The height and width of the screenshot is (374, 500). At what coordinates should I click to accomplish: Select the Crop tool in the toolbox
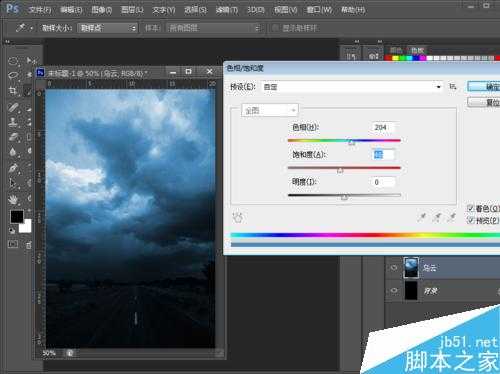pyautogui.click(x=13, y=91)
